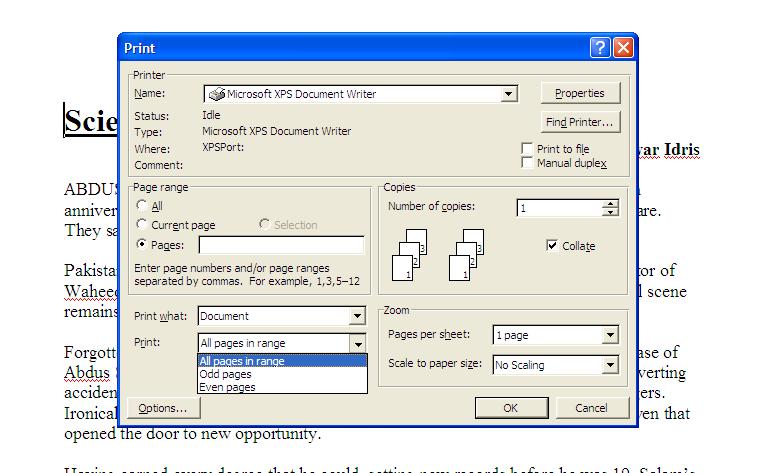The width and height of the screenshot is (768, 473).
Task: Decrease the number of copies
Action: click(610, 213)
